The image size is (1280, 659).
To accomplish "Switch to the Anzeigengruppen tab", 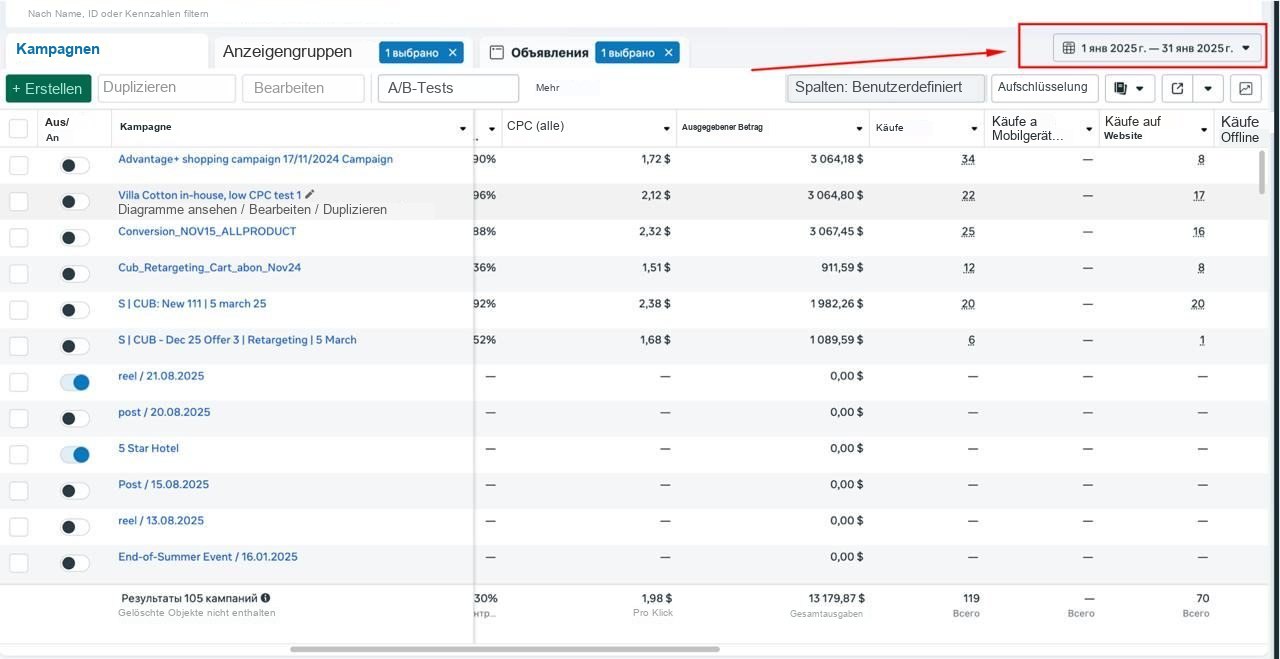I will click(x=287, y=51).
